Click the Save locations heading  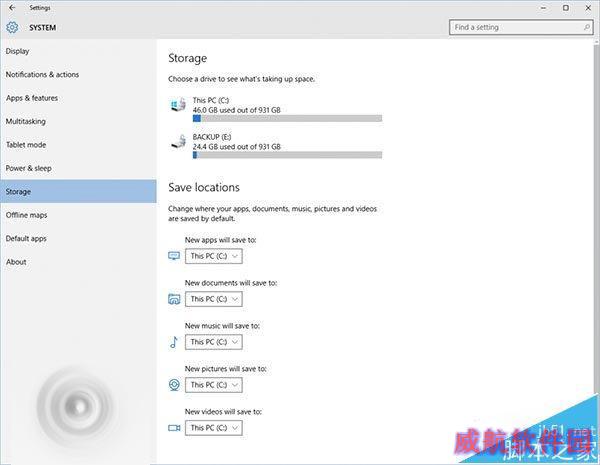[204, 187]
